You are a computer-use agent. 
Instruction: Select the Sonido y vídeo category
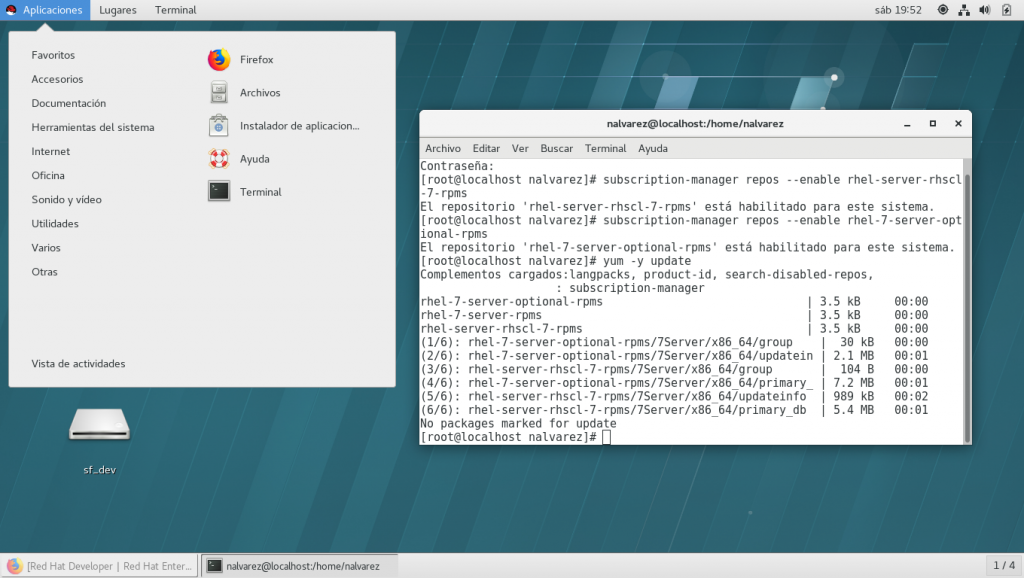point(67,200)
